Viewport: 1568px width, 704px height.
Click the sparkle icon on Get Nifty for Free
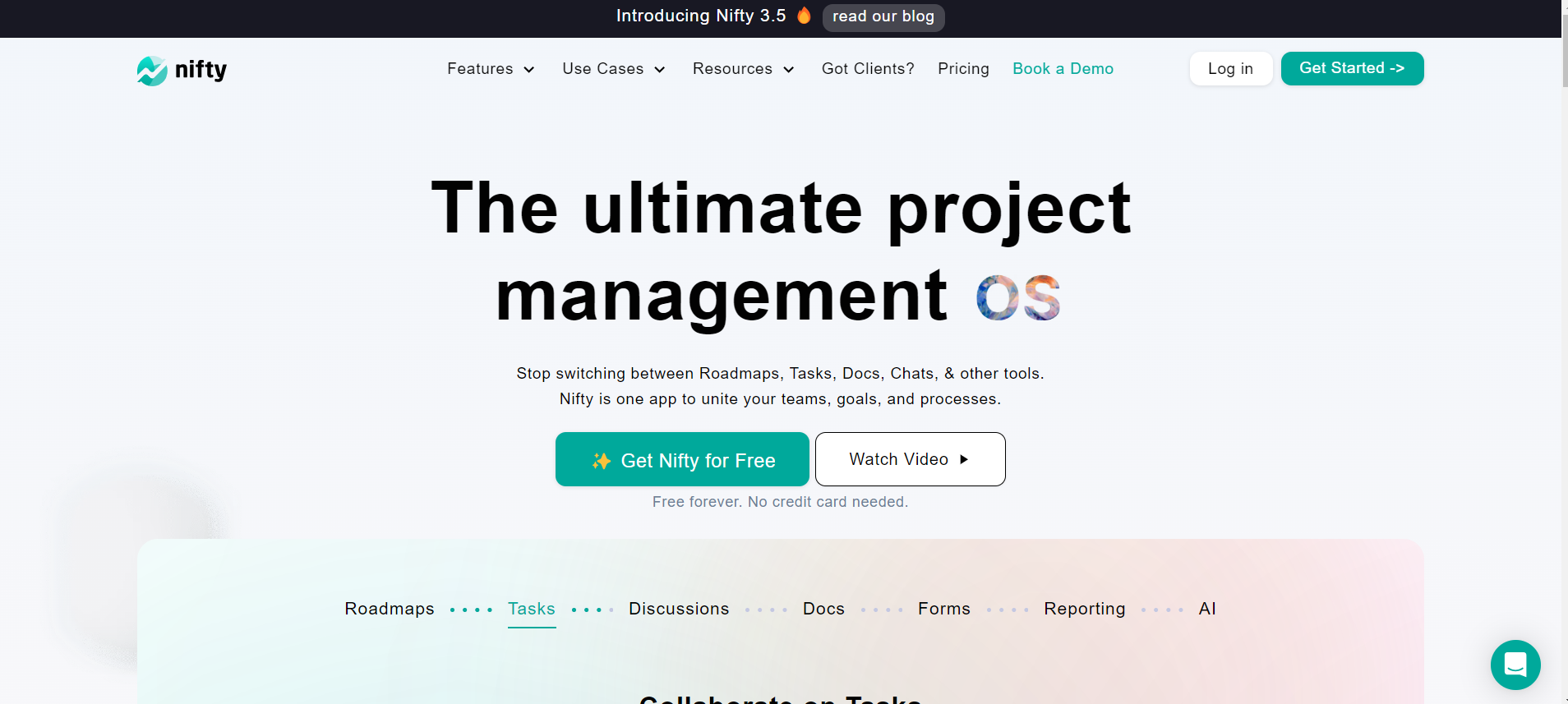[x=602, y=461]
